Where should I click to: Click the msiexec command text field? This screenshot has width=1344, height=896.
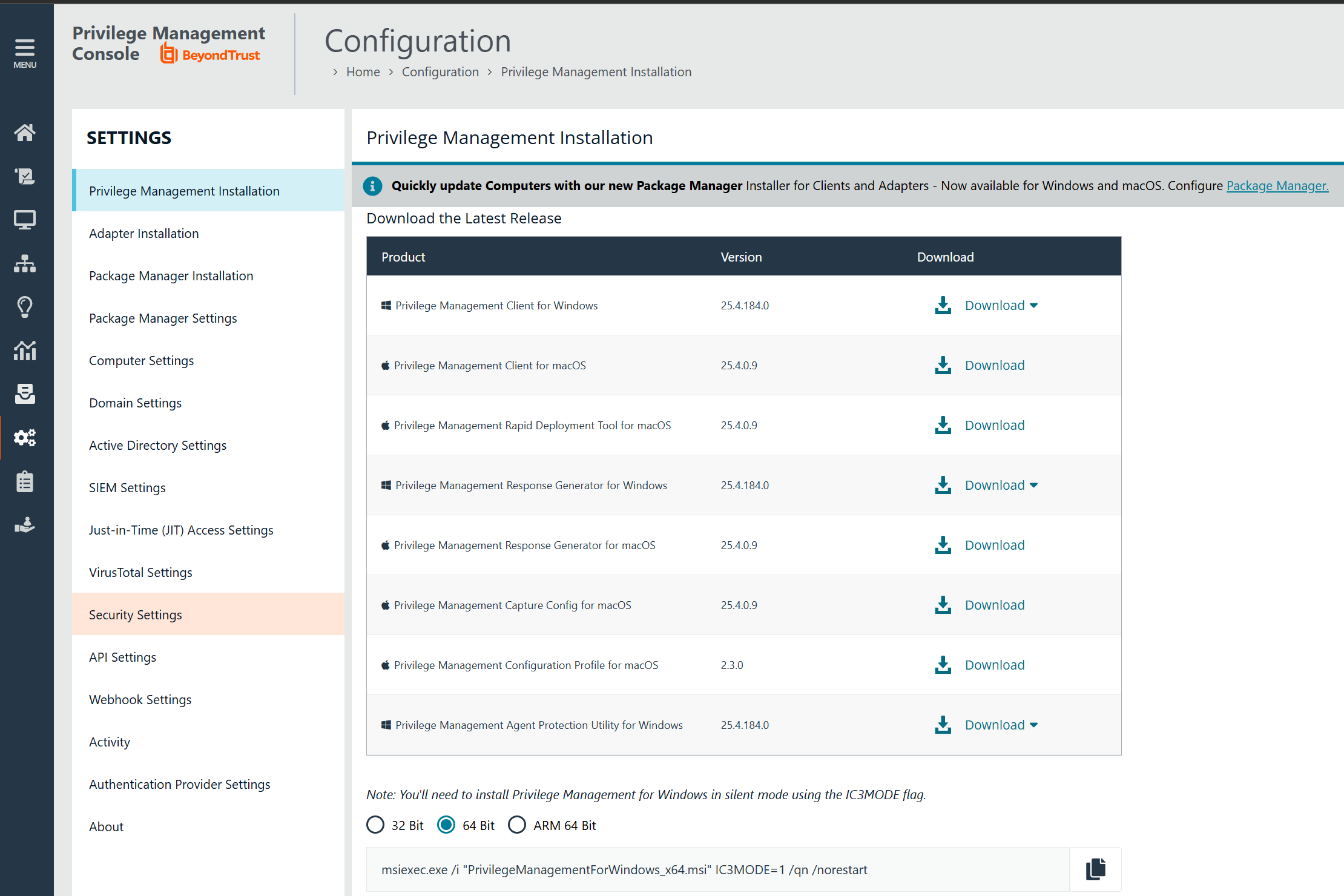pyautogui.click(x=718, y=869)
